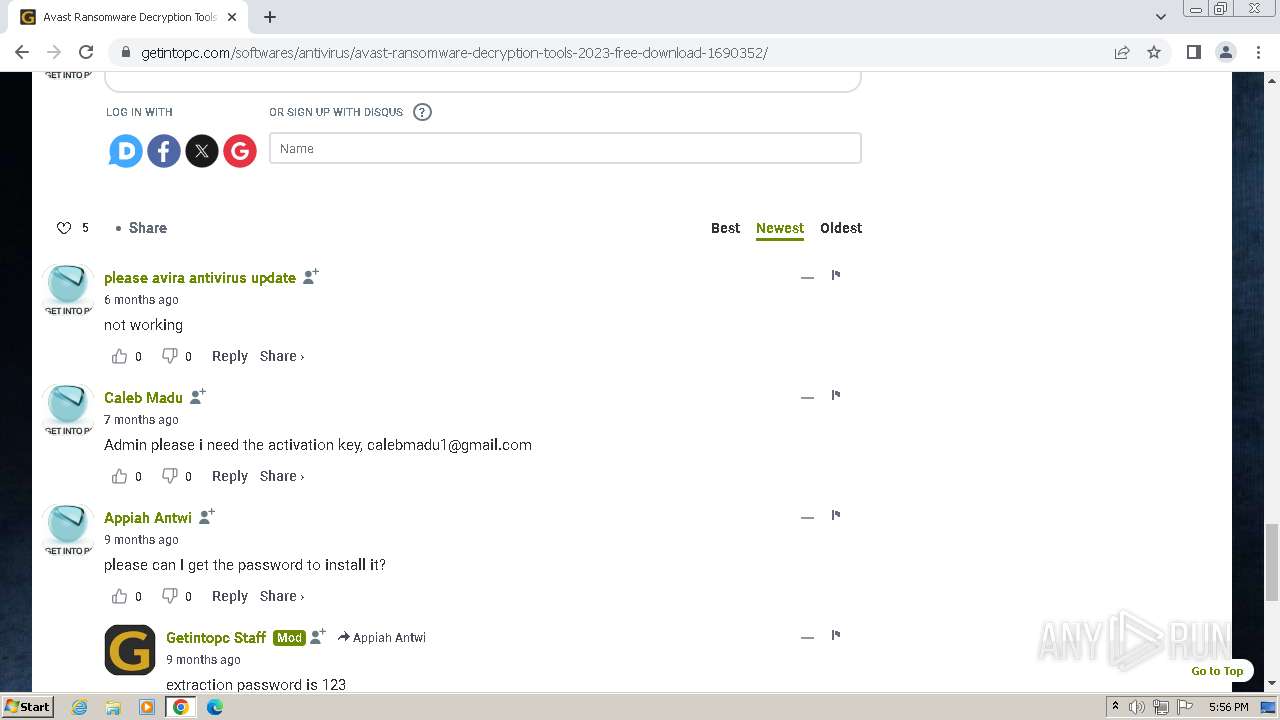Upvote Appiah Antwi's comment

pos(120,596)
